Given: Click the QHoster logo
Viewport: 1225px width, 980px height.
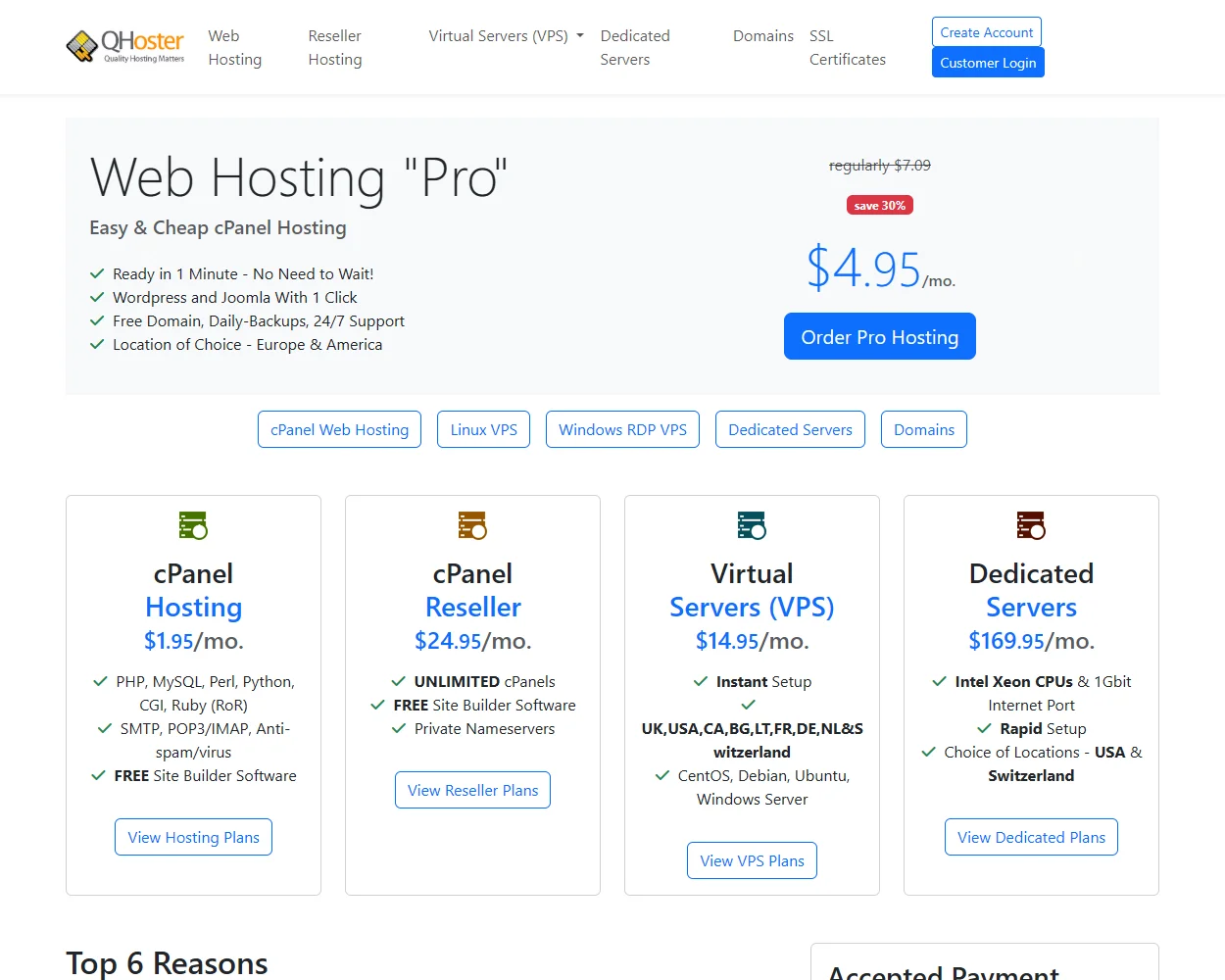Looking at the screenshot, I should pyautogui.click(x=125, y=45).
